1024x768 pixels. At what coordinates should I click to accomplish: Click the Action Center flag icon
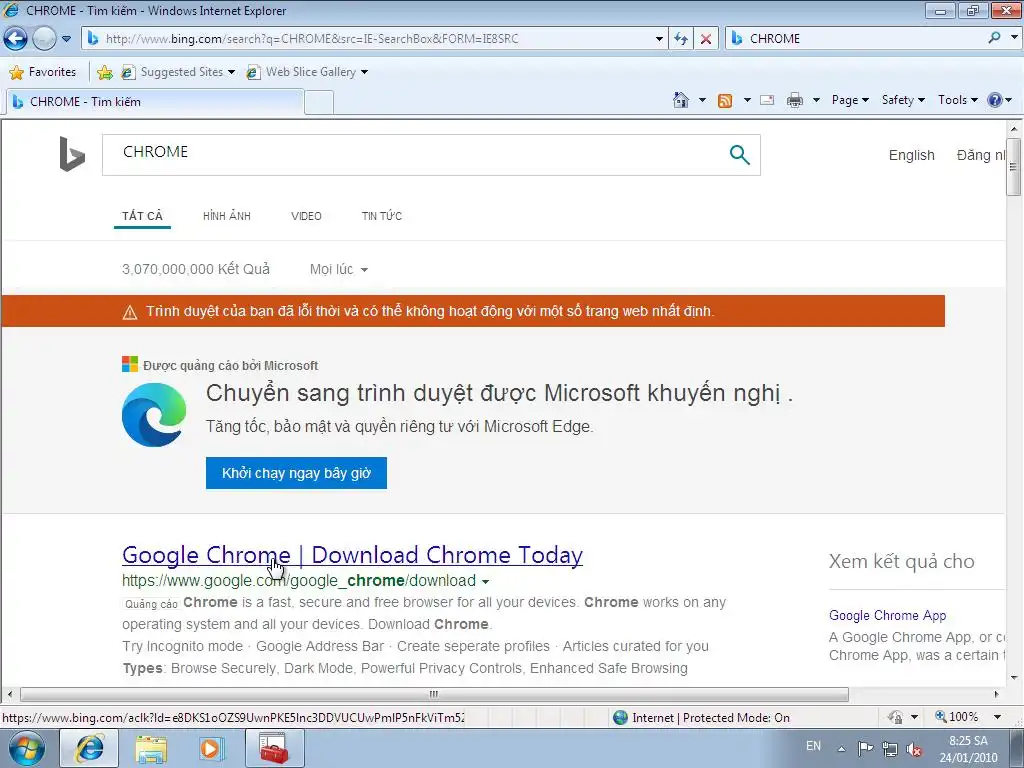(x=865, y=749)
